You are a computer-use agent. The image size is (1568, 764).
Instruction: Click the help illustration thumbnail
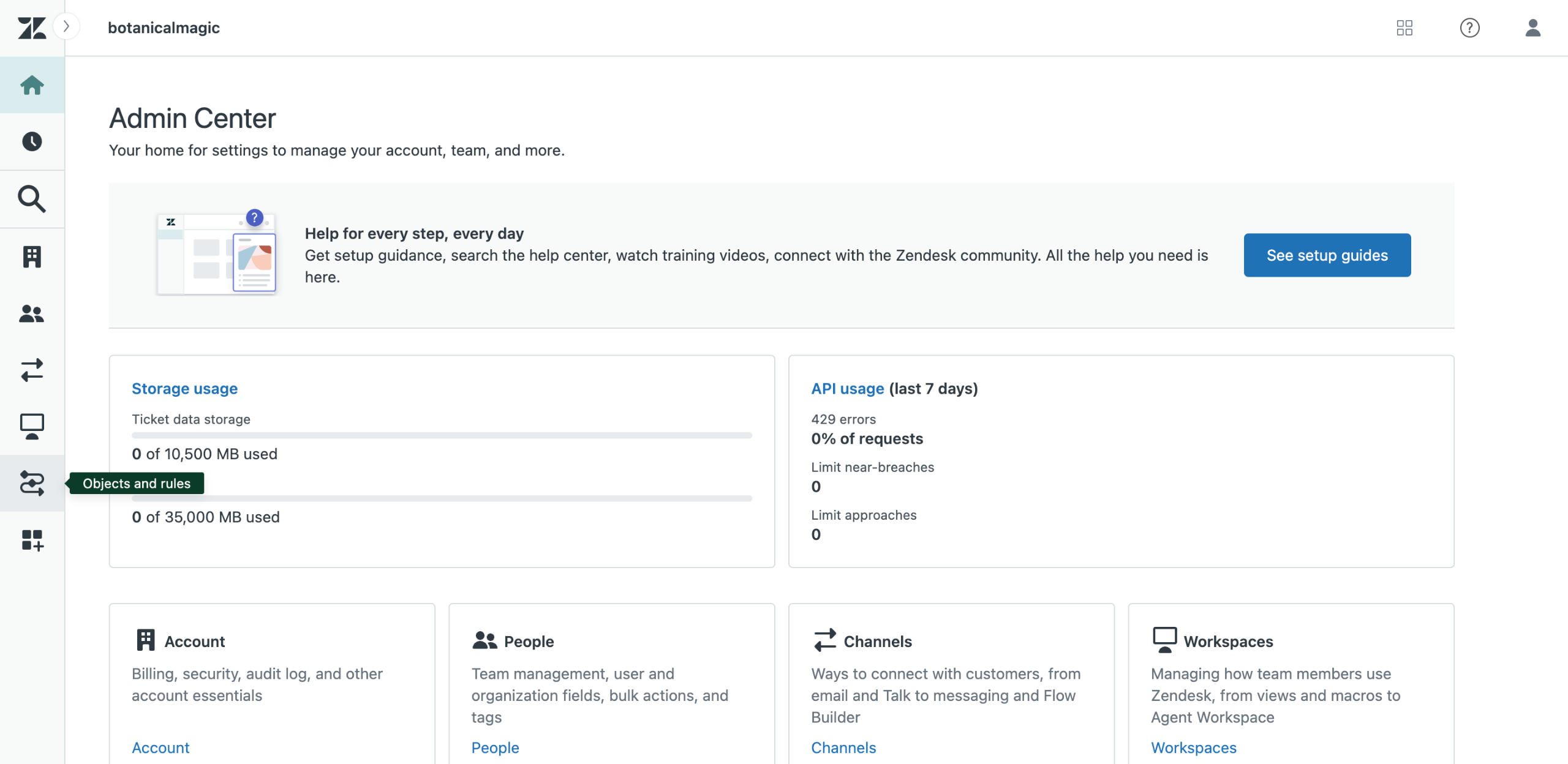(x=216, y=254)
